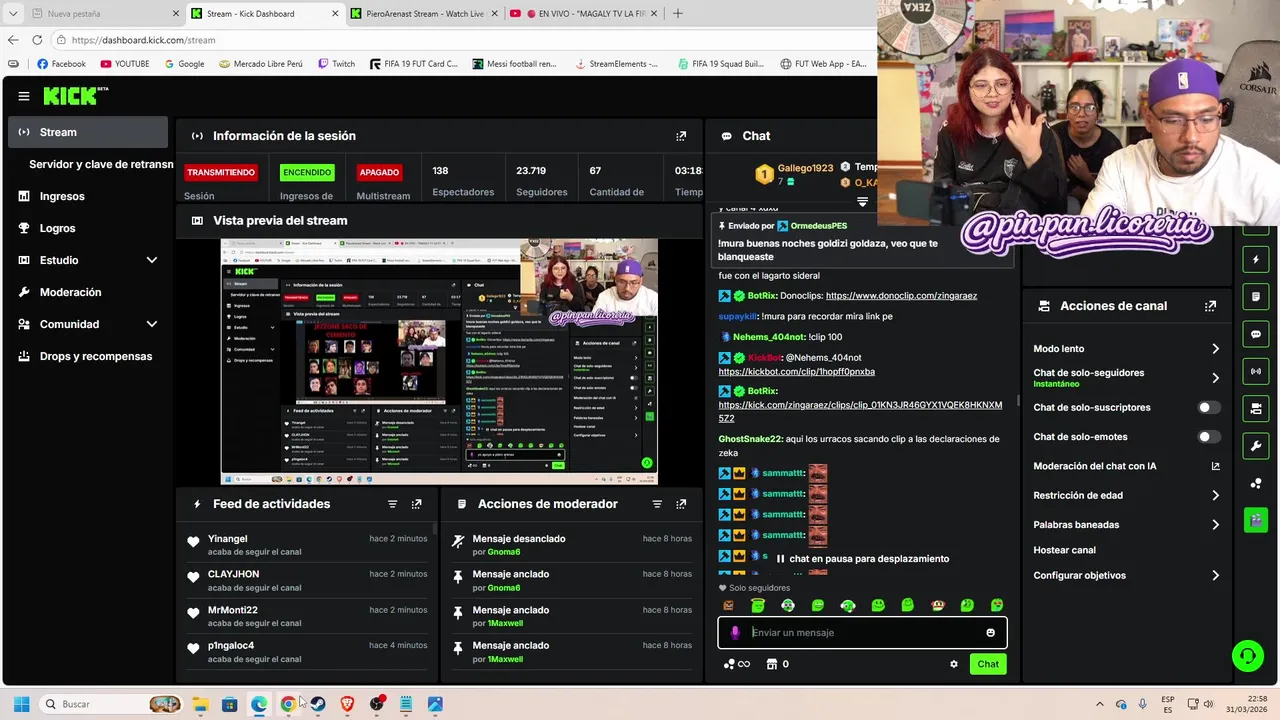Click the lightning bolt widget in right rail
Screen dimensions: 1280x720
click(1256, 260)
